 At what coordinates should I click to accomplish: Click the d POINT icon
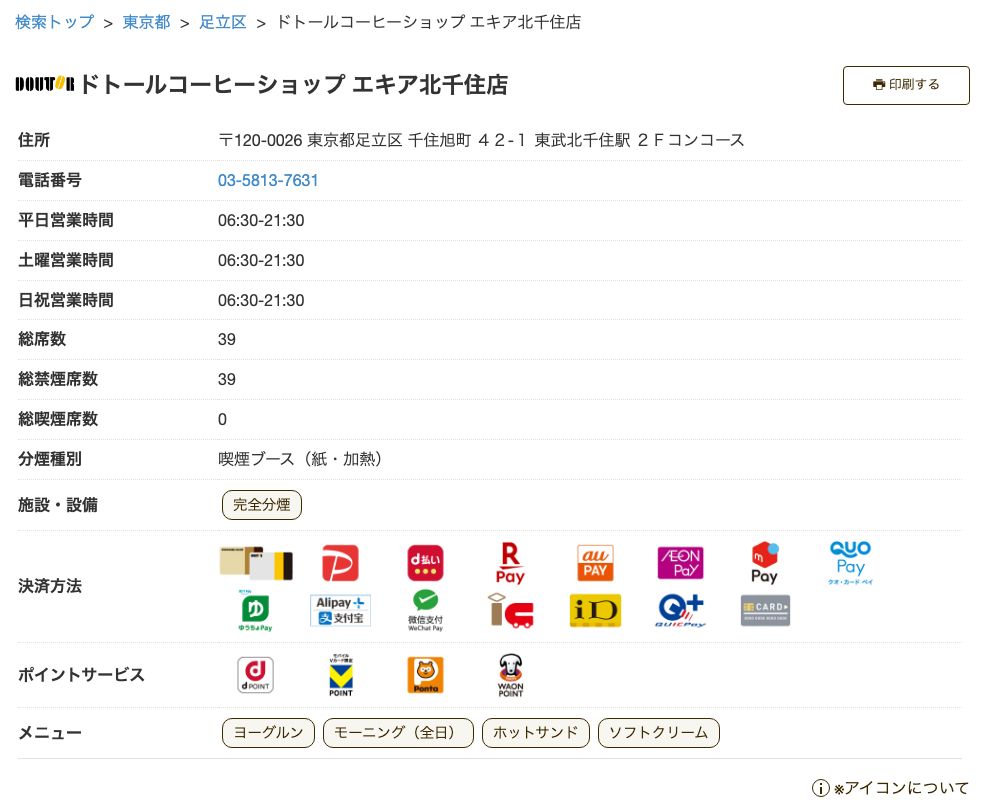coord(255,675)
